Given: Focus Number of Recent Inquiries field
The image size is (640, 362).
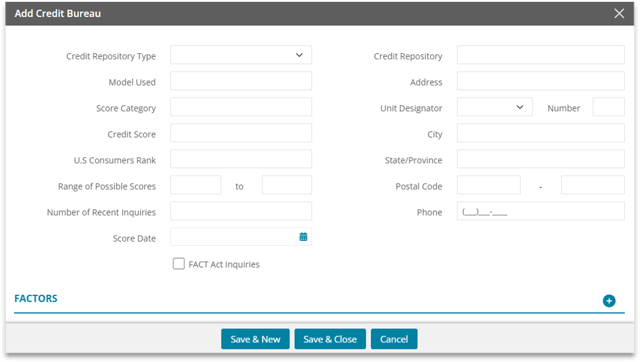Looking at the screenshot, I should click(241, 211).
